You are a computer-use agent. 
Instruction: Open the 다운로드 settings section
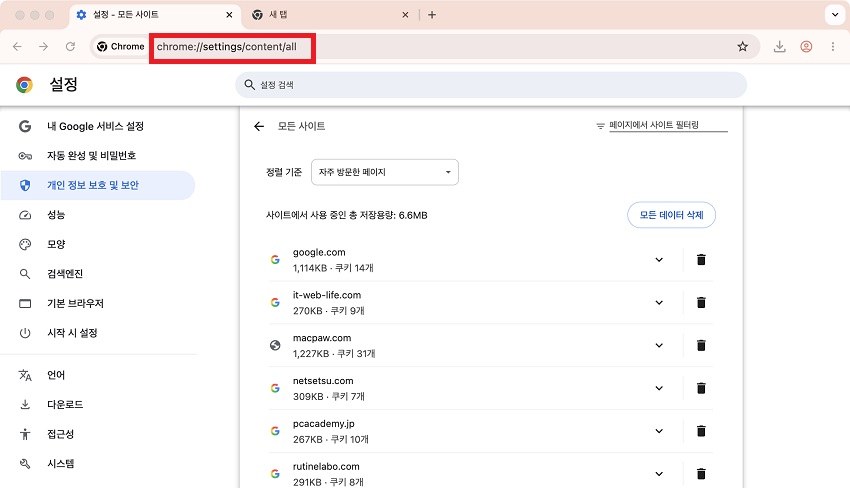pyautogui.click(x=98, y=404)
